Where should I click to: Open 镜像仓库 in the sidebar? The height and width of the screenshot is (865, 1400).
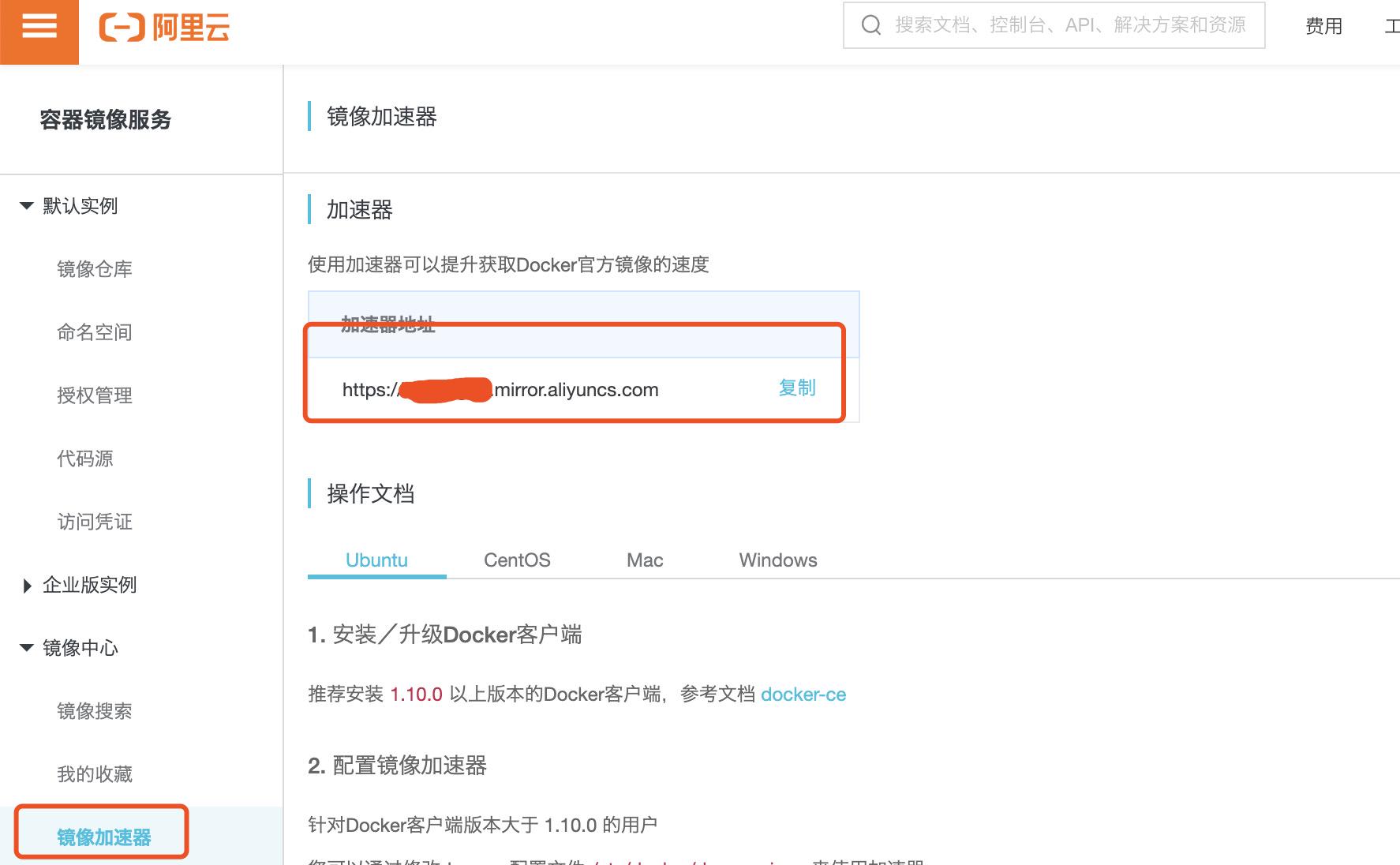(x=95, y=269)
